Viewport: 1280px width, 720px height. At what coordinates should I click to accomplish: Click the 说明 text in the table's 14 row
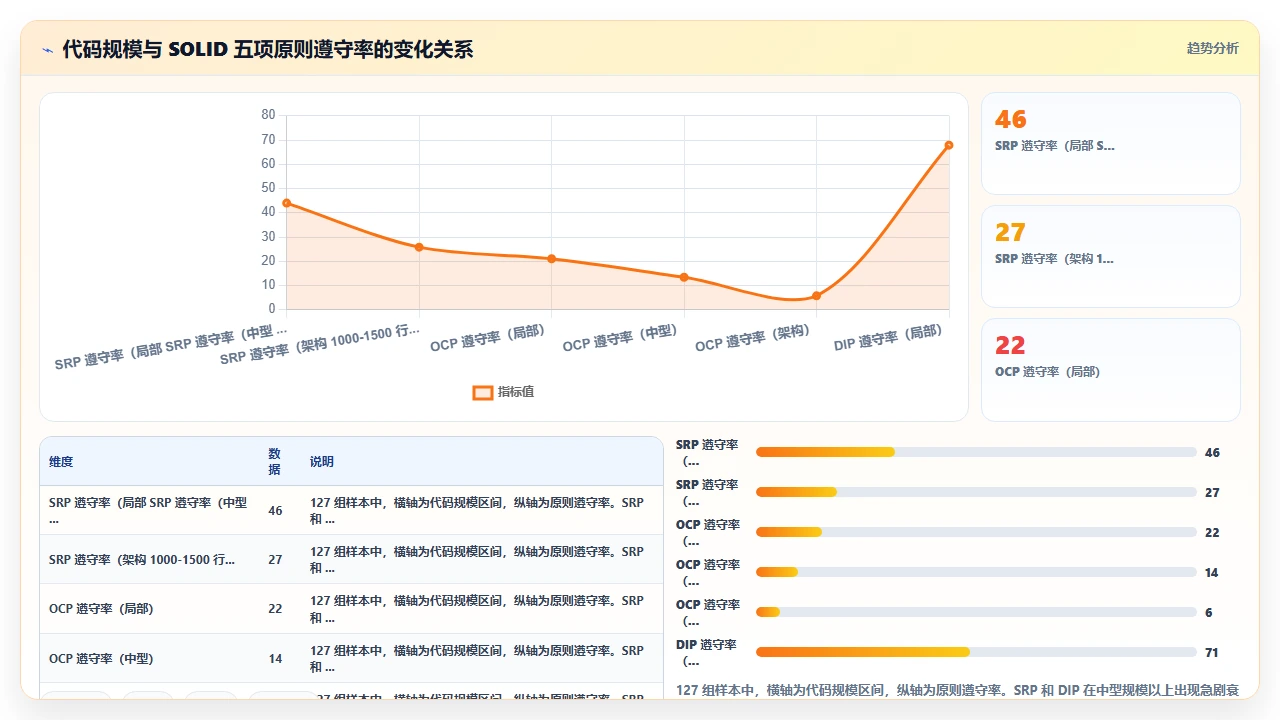478,659
